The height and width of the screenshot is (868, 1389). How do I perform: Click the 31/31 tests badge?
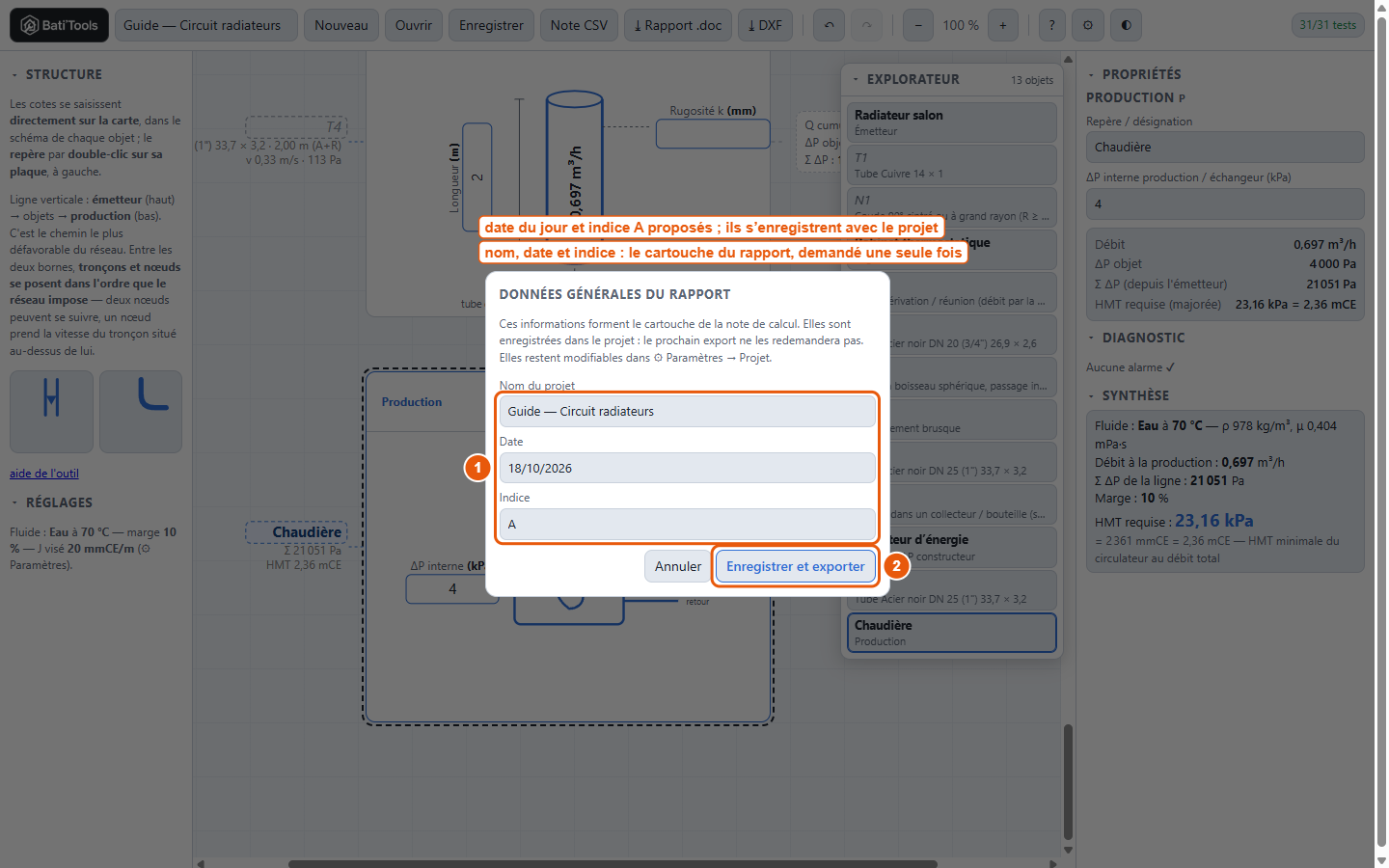point(1327,25)
